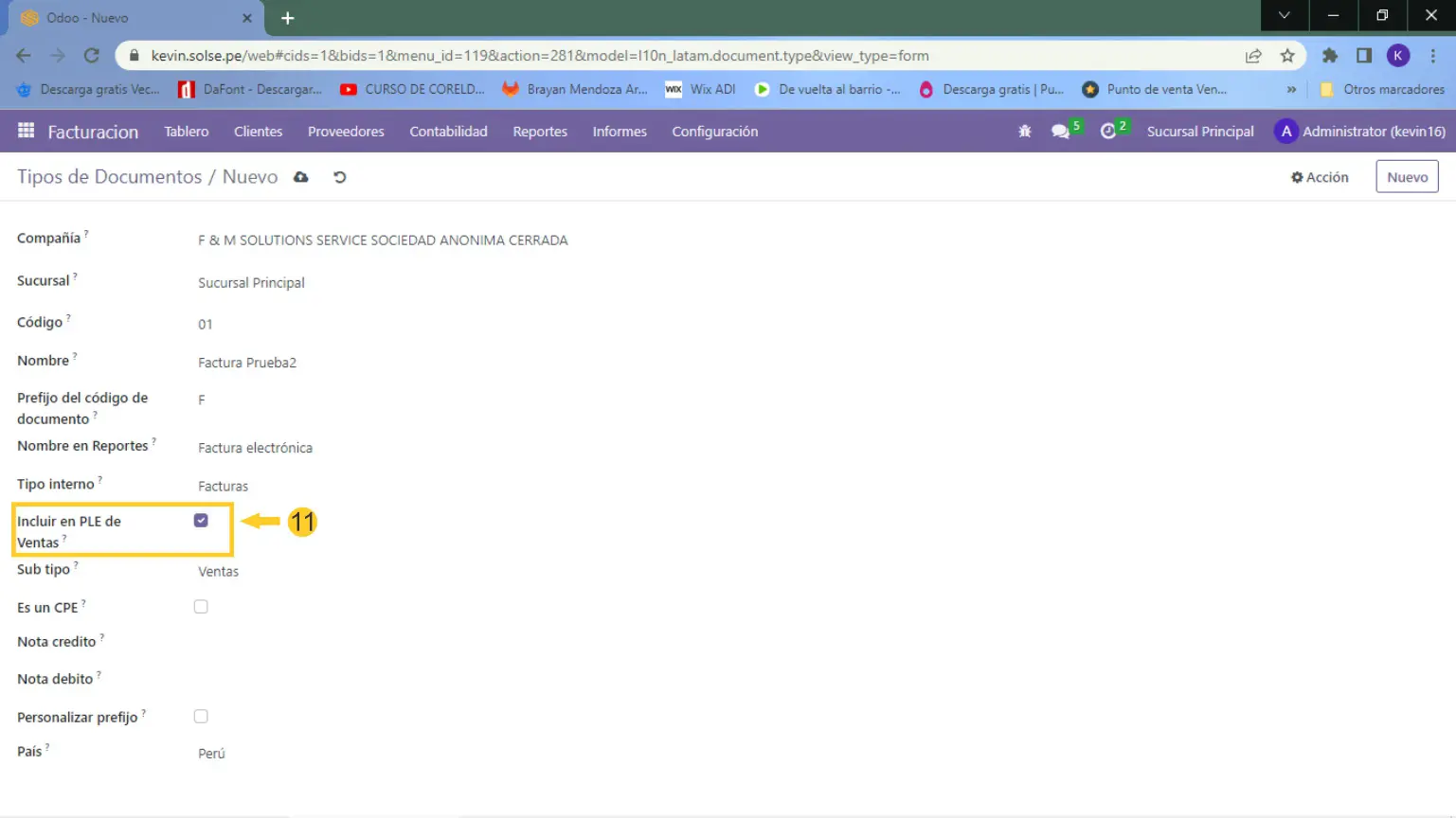Bookmark this page with the star
The height and width of the screenshot is (818, 1456).
[x=1287, y=56]
